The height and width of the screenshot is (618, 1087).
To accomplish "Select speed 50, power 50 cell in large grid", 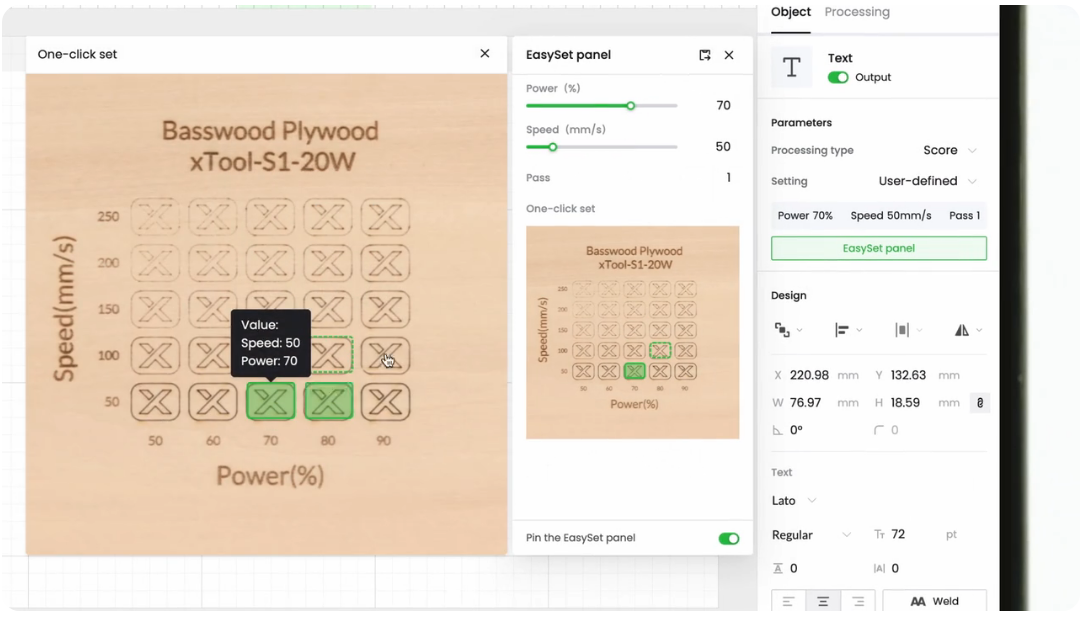I will [155, 402].
